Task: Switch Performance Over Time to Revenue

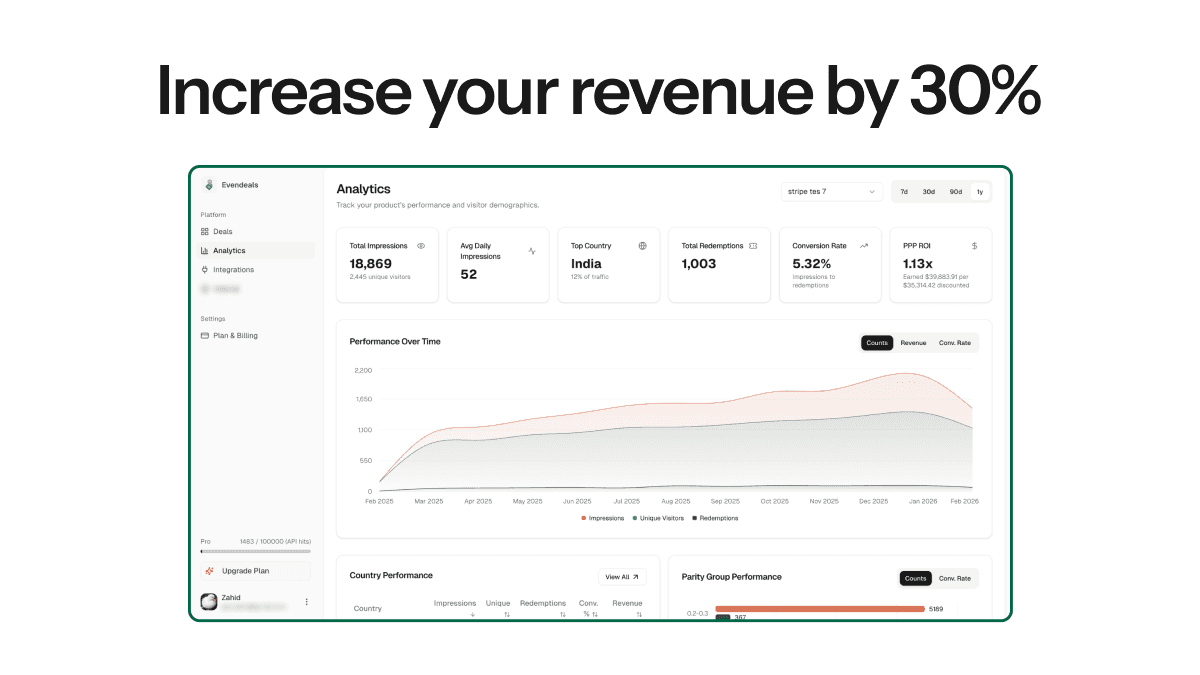Action: [x=913, y=343]
